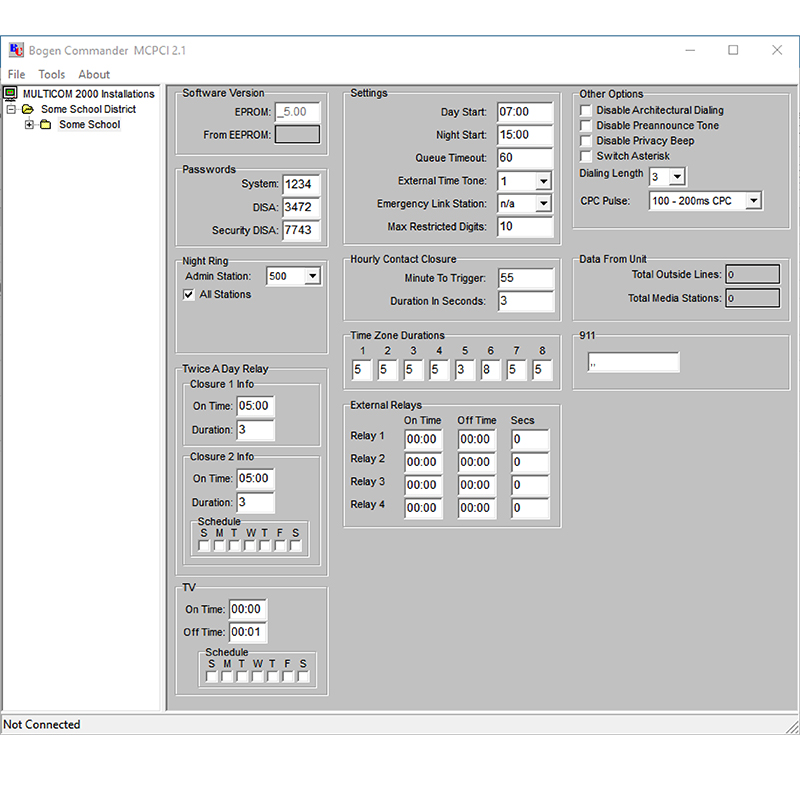Open the CPC Pulse dropdown
The height and width of the screenshot is (800, 800).
pyautogui.click(x=753, y=201)
